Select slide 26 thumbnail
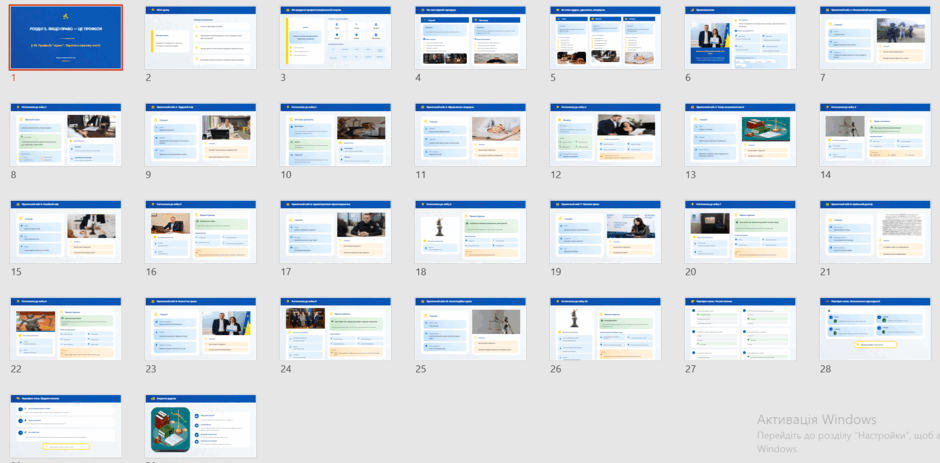 (605, 329)
